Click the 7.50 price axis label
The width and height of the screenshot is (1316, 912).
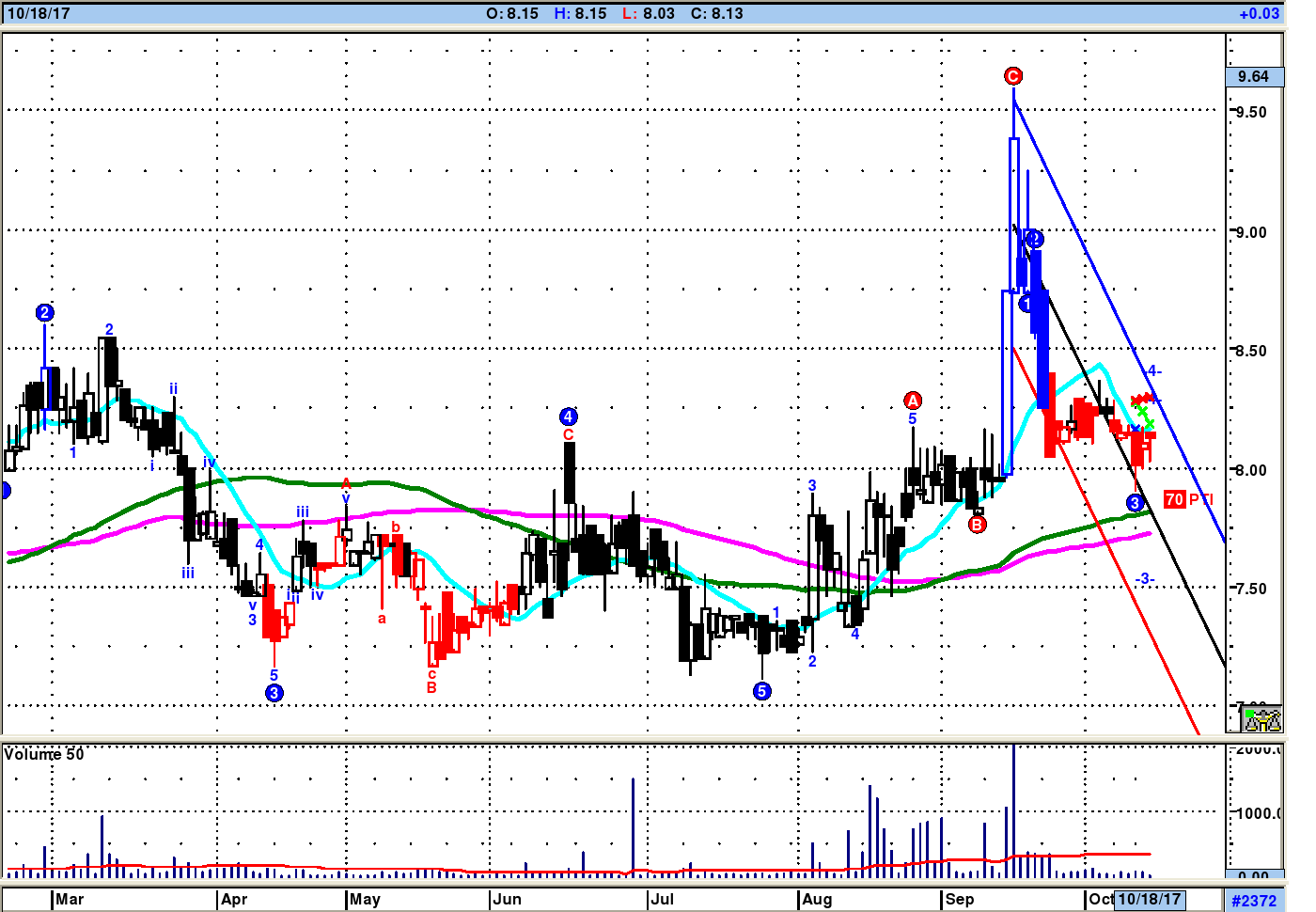point(1251,589)
